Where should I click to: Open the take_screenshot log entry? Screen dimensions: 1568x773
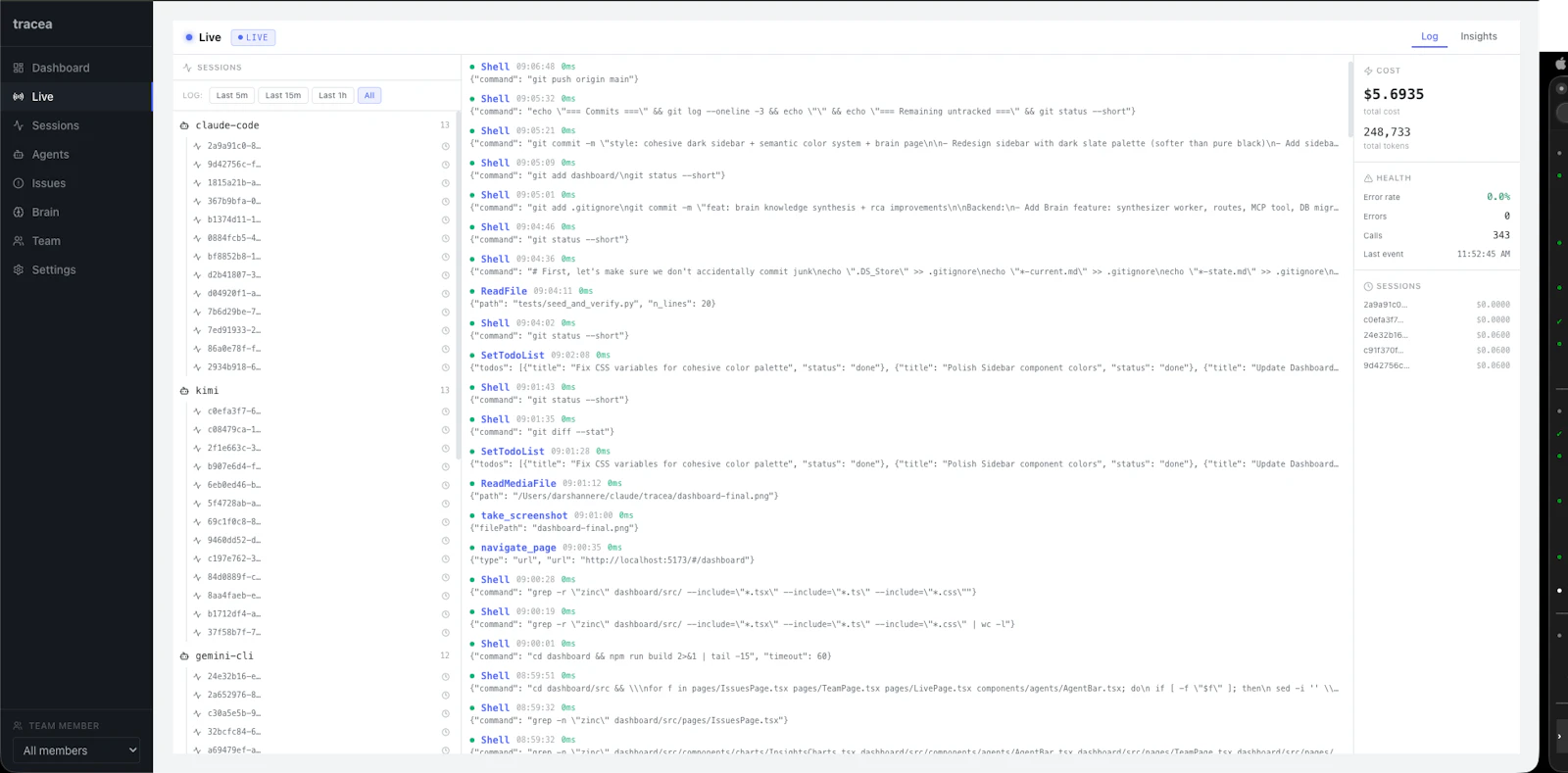point(905,522)
